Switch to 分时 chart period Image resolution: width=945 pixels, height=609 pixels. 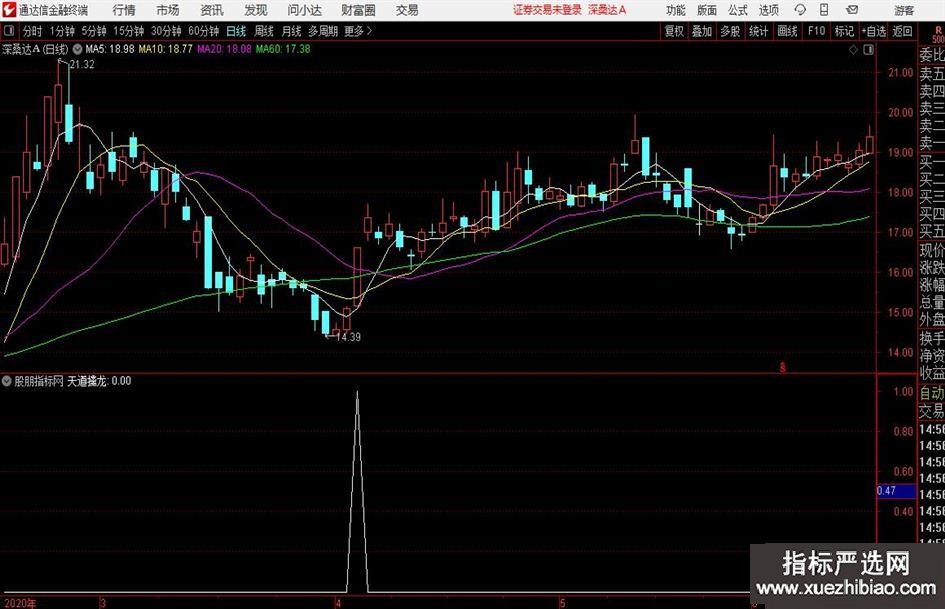pyautogui.click(x=32, y=31)
